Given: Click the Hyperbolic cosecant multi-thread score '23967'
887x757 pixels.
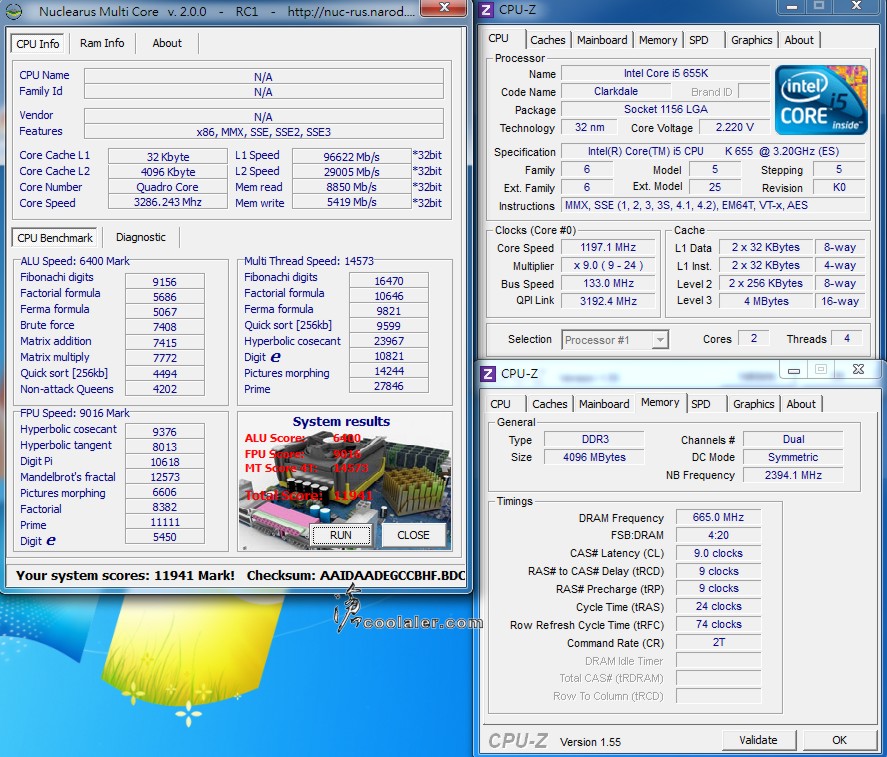Looking at the screenshot, I should pos(389,341).
